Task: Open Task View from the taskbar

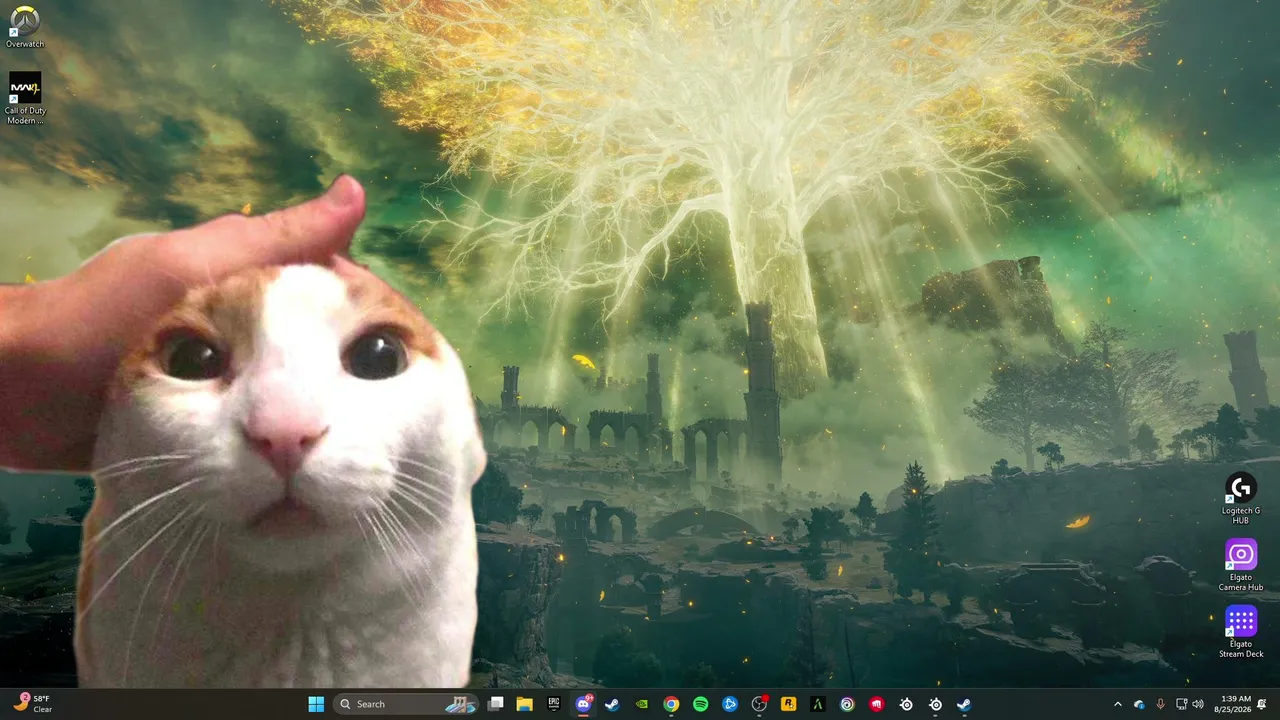Action: (x=495, y=704)
